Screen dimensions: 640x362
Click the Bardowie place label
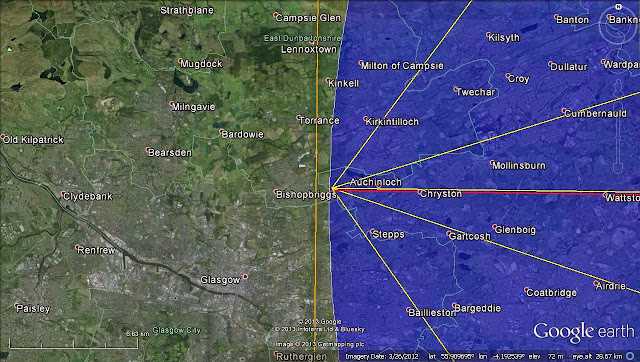(x=242, y=134)
